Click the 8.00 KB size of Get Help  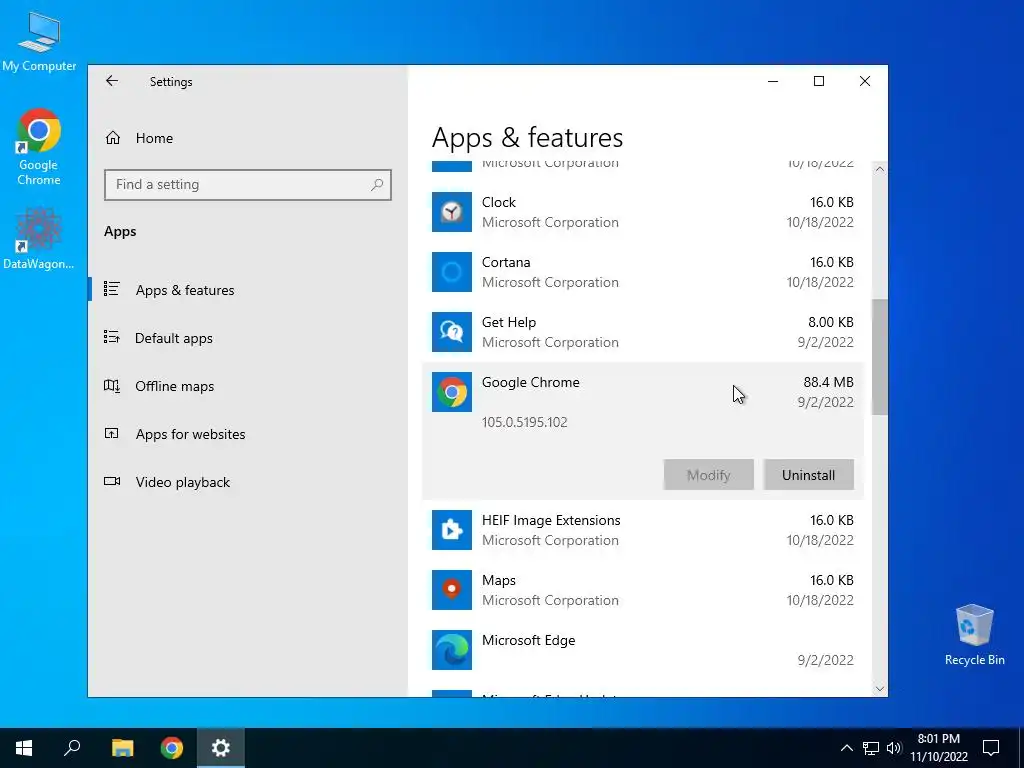(830, 323)
